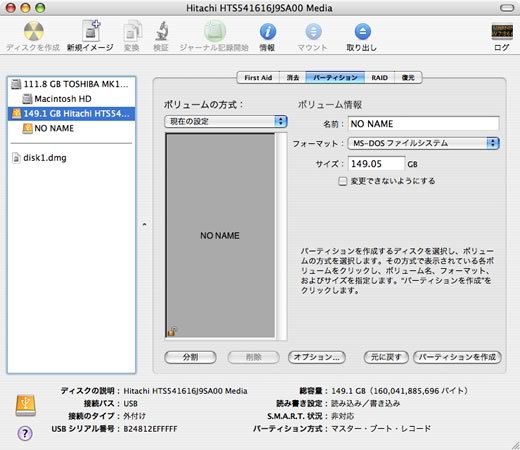Click the partition map vertical scrollbar
Image resolution: width=520 pixels, height=450 pixels.
coord(282,235)
